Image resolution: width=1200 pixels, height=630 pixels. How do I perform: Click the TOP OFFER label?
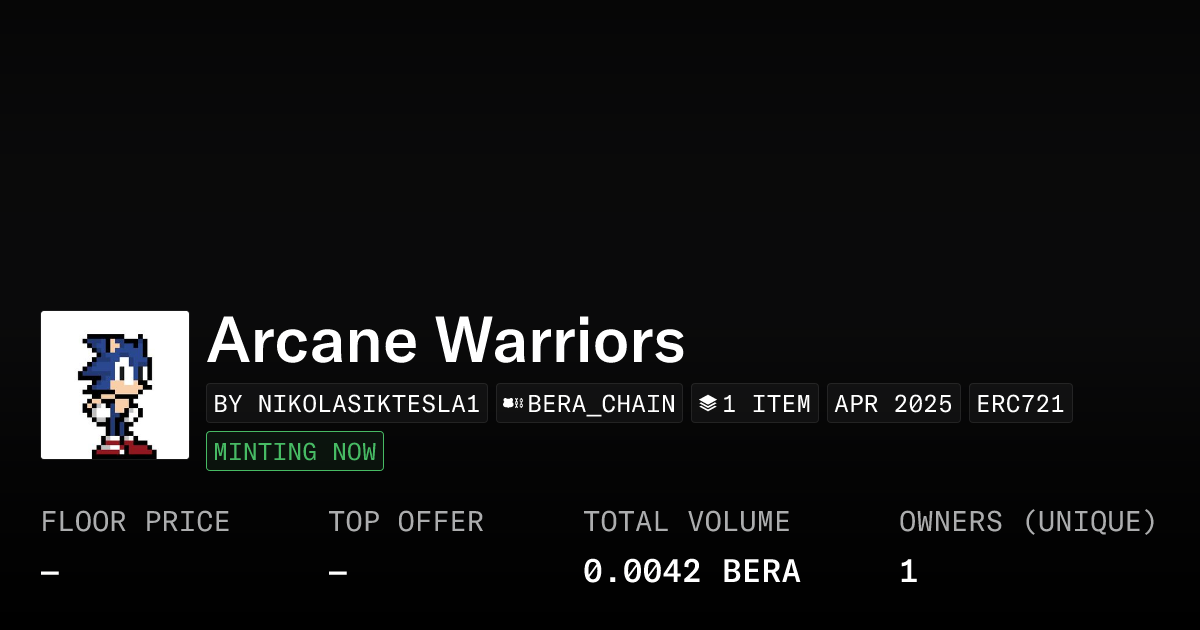(406, 522)
